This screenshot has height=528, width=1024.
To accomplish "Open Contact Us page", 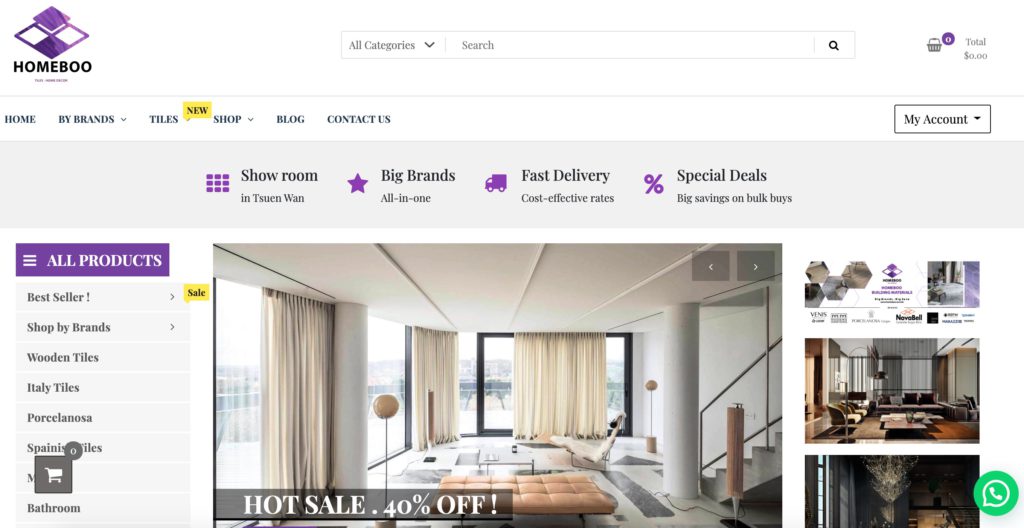I will coord(359,119).
